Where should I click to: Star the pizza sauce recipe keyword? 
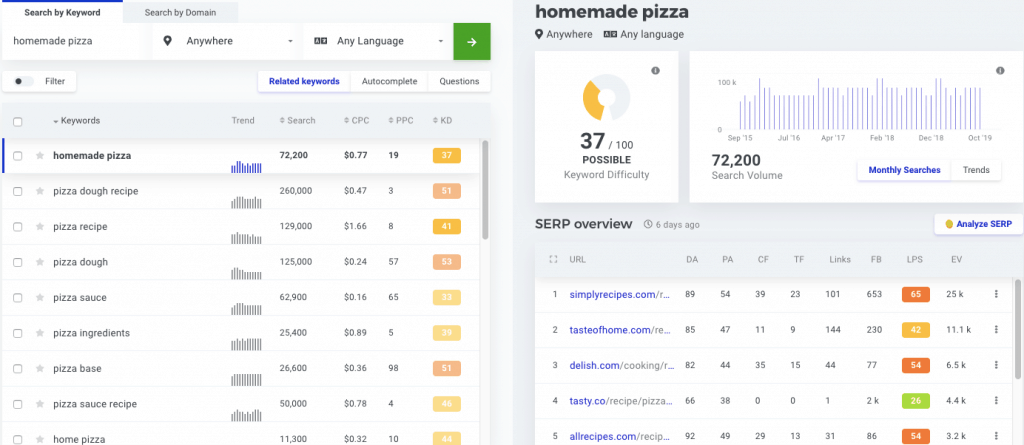coord(40,404)
